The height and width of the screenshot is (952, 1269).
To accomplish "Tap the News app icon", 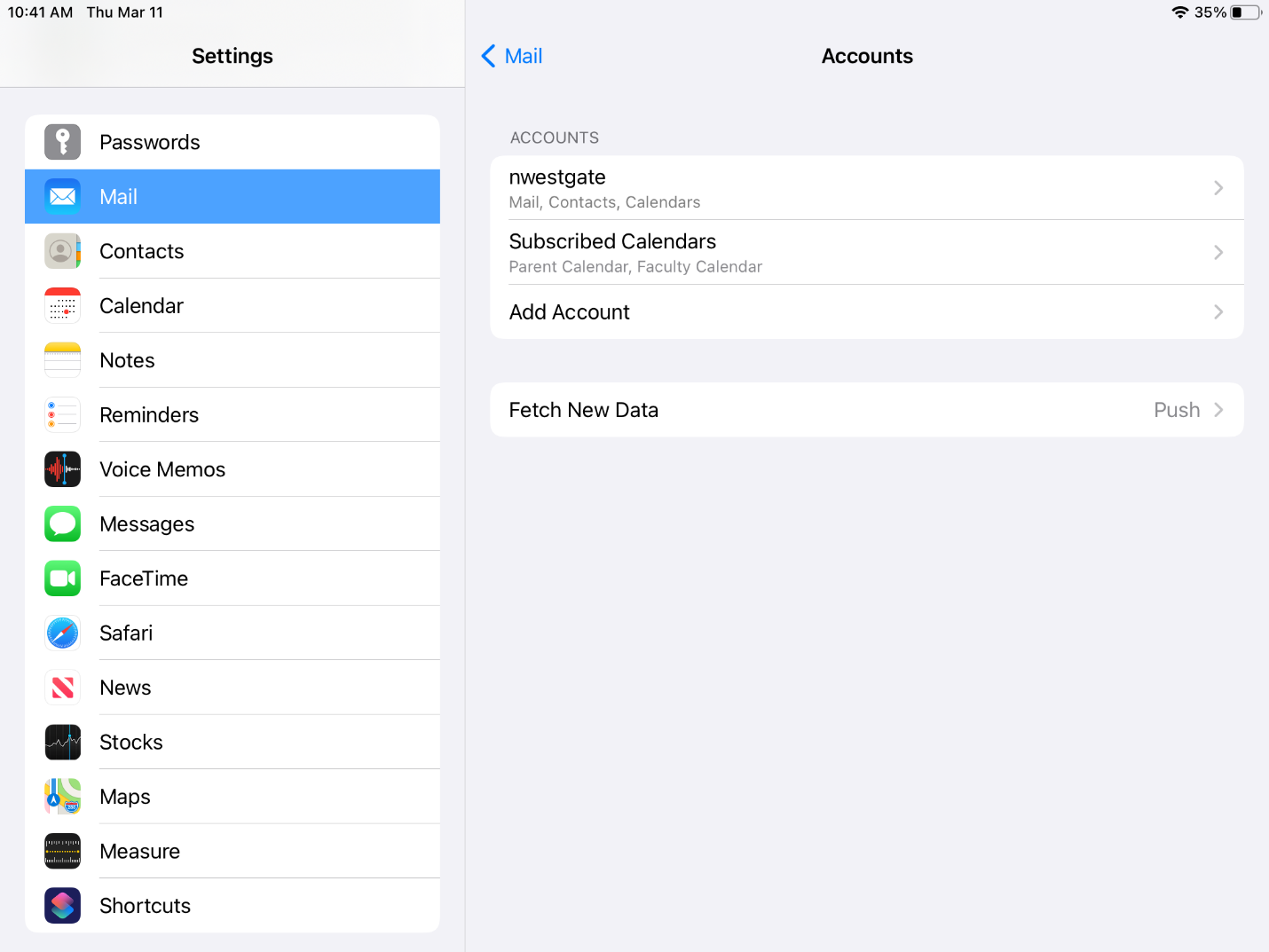I will click(62, 688).
